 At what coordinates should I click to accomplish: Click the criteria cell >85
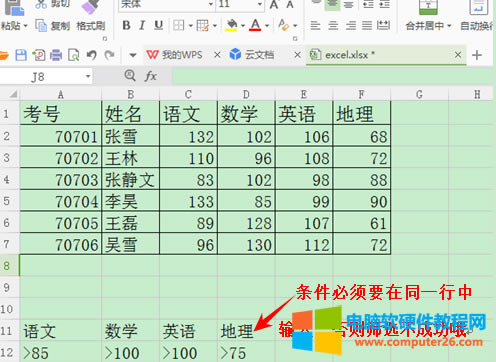click(x=61, y=352)
